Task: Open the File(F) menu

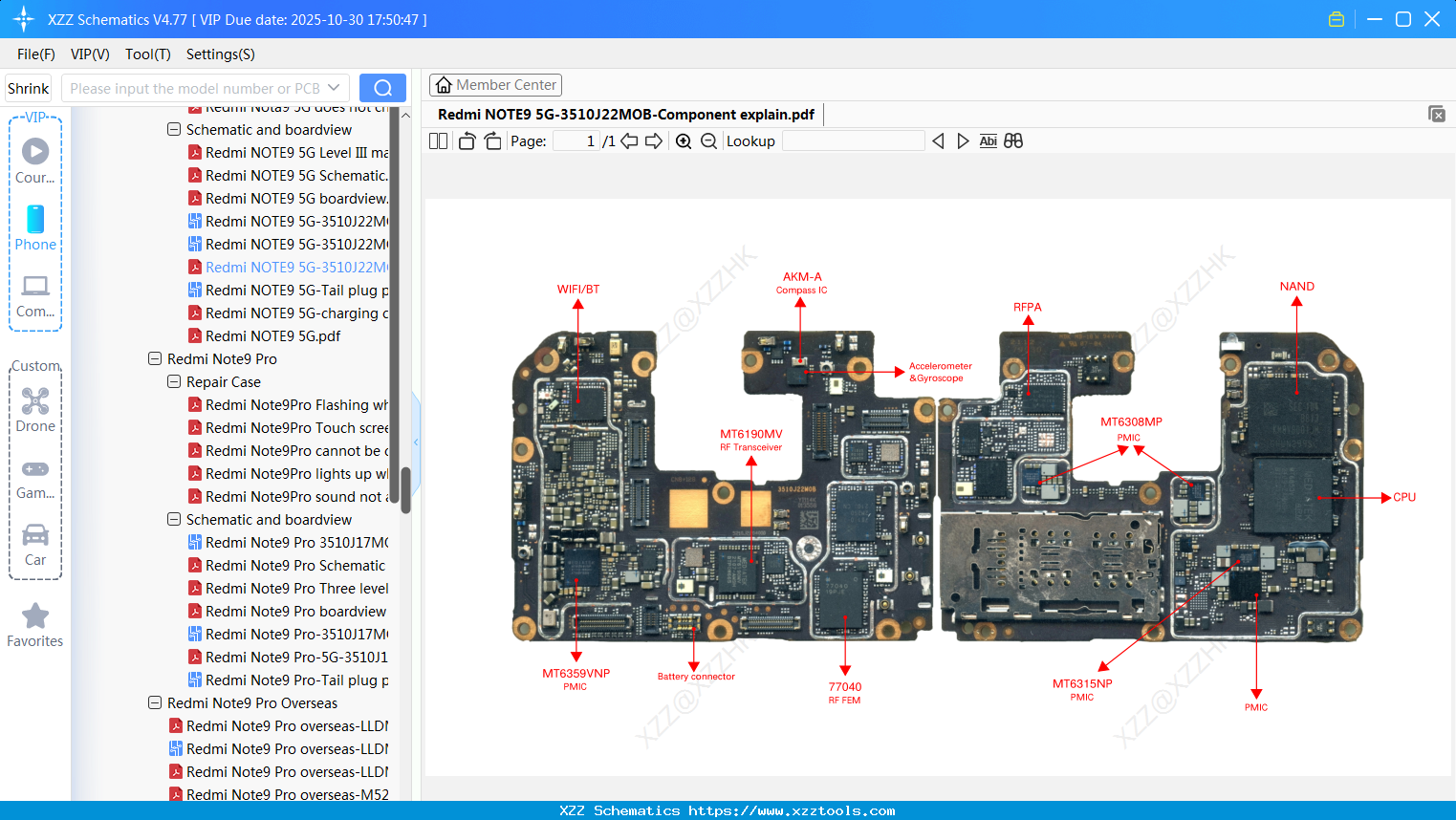Action: click(36, 54)
